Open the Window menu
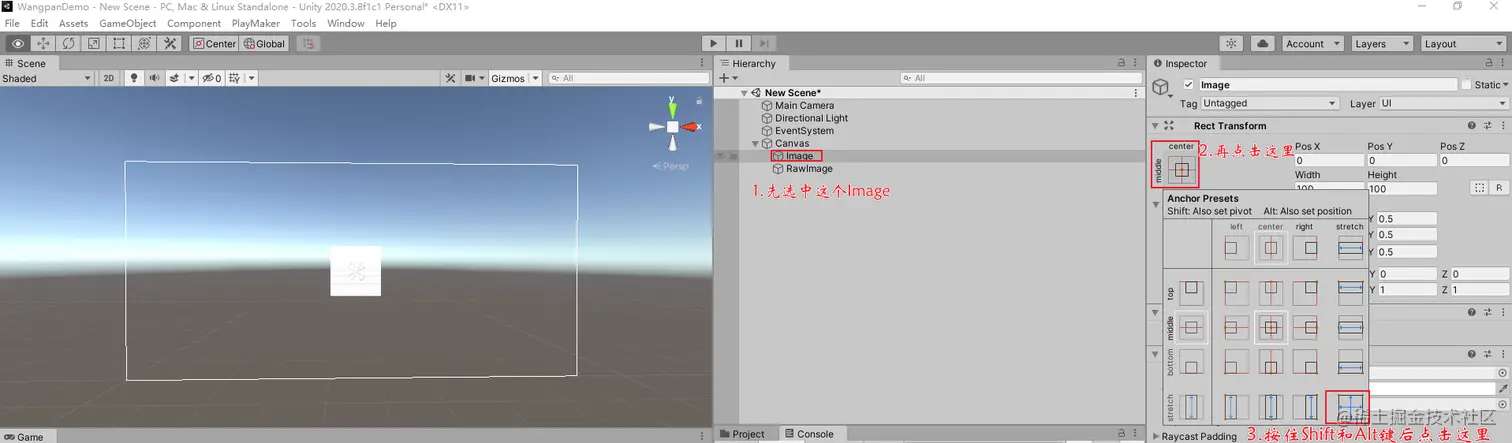 click(x=346, y=23)
